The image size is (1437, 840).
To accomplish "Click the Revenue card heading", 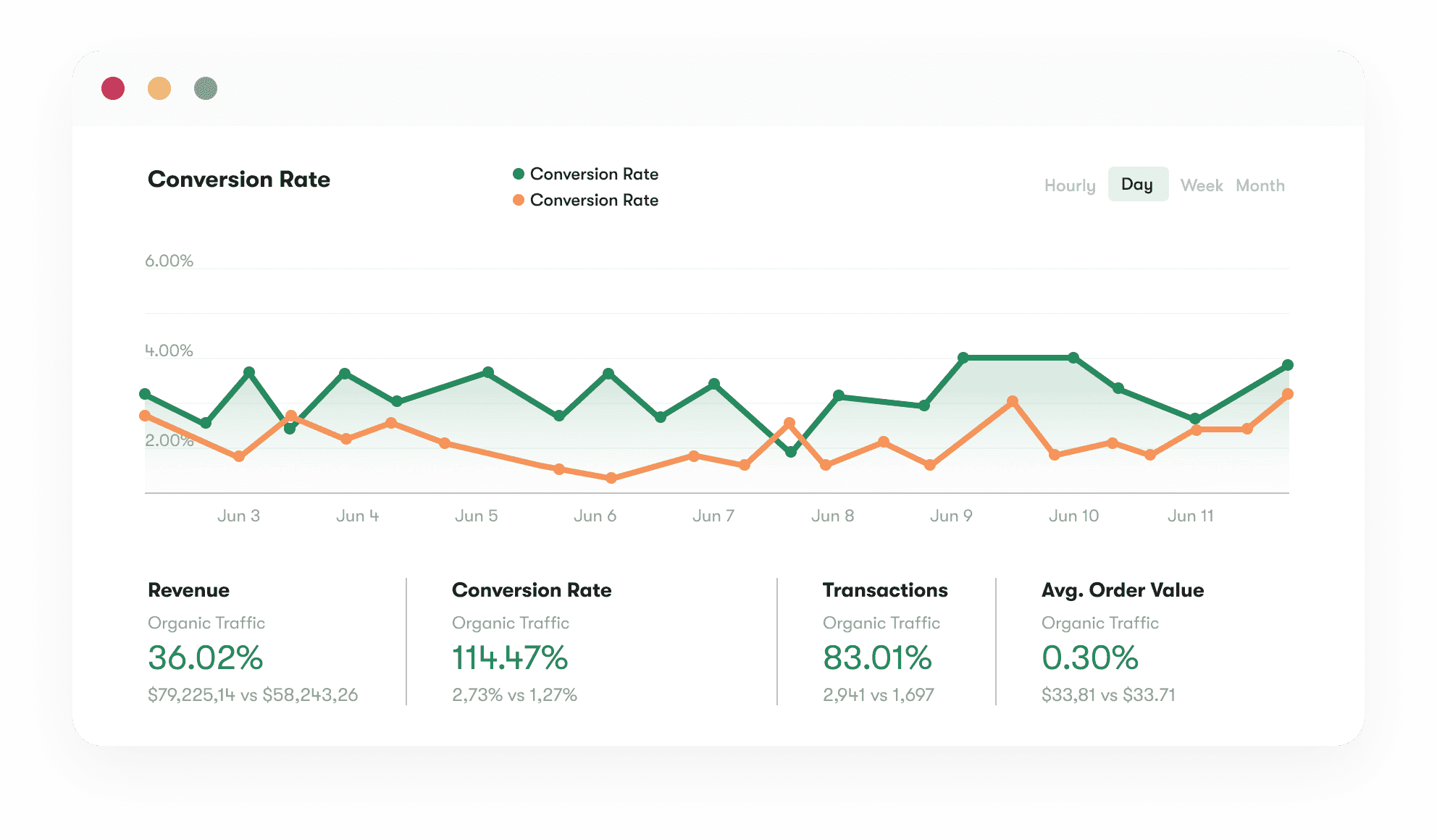I will [188, 590].
